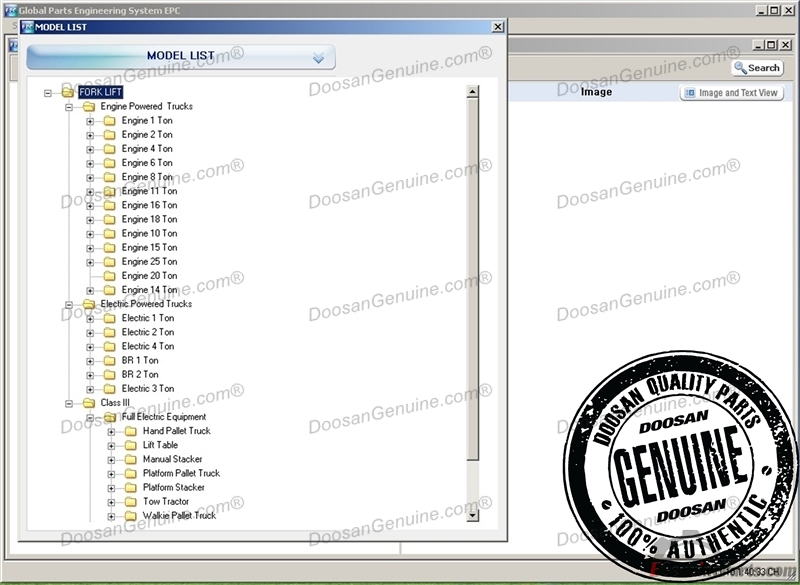Choose Walkie Pallet Truck entry
Viewport: 800px width, 585px height.
(179, 516)
